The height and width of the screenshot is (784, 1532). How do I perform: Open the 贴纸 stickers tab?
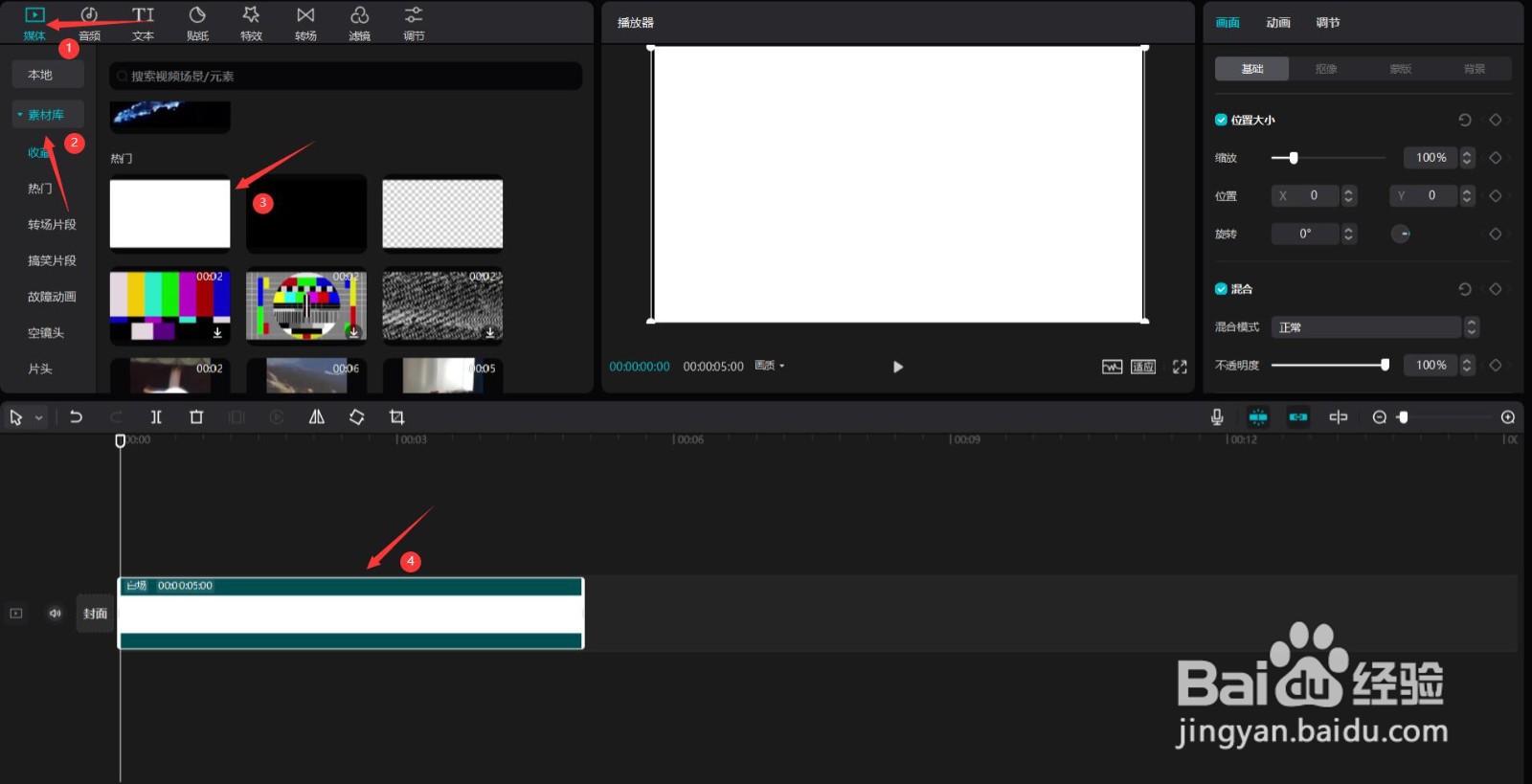pos(197,23)
